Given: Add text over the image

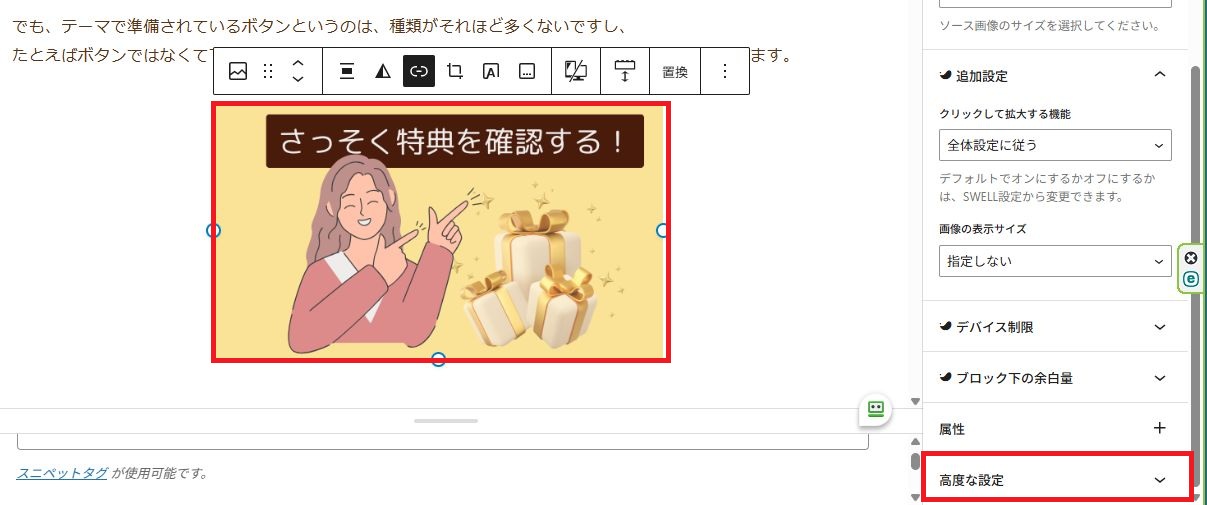Looking at the screenshot, I should pos(491,71).
